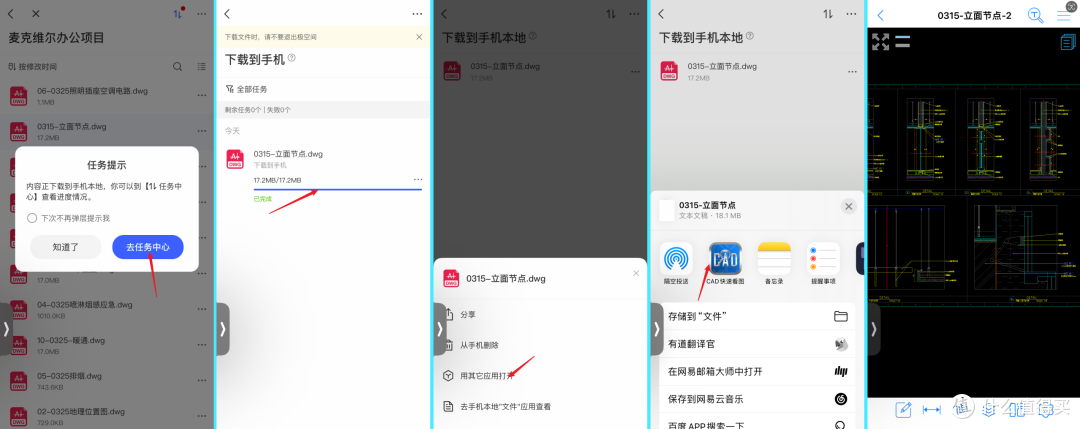
Task: Open layout pages icon in CAD viewer
Action: coord(1068,43)
